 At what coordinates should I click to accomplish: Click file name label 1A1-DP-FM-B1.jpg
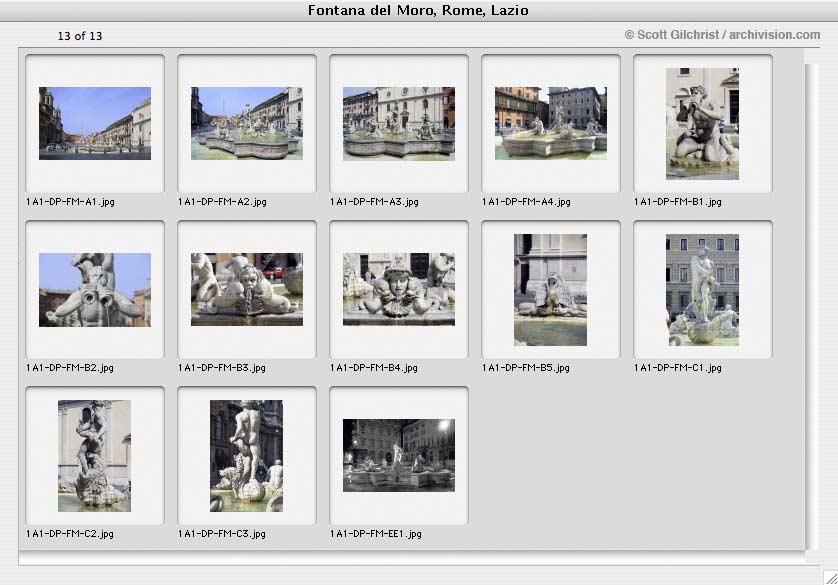click(678, 202)
